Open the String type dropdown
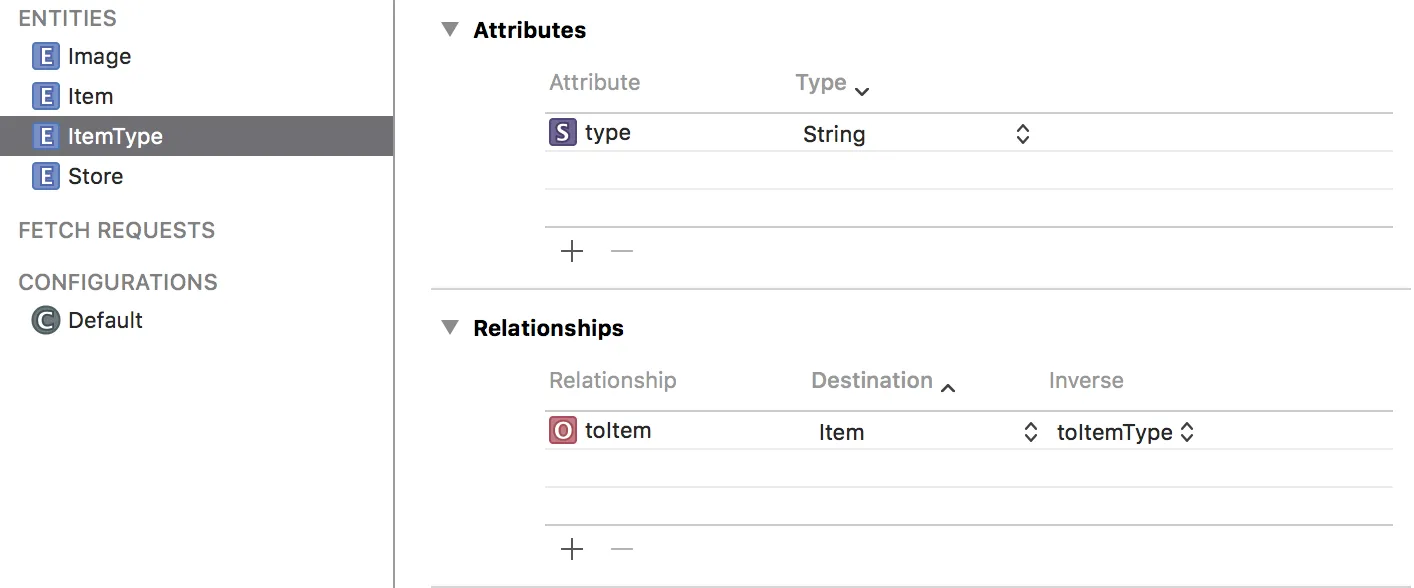1414x588 pixels. pyautogui.click(x=1022, y=134)
